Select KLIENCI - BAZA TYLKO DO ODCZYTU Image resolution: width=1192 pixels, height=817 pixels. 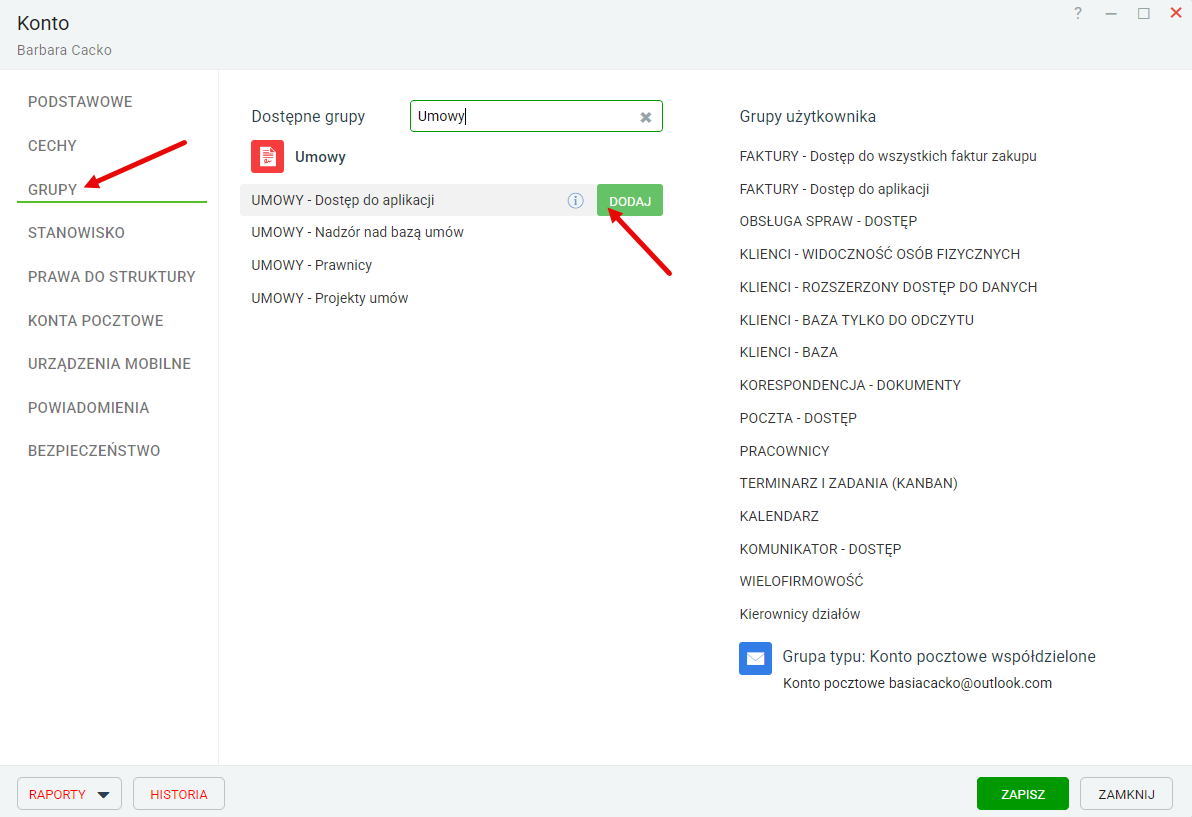[x=856, y=320]
